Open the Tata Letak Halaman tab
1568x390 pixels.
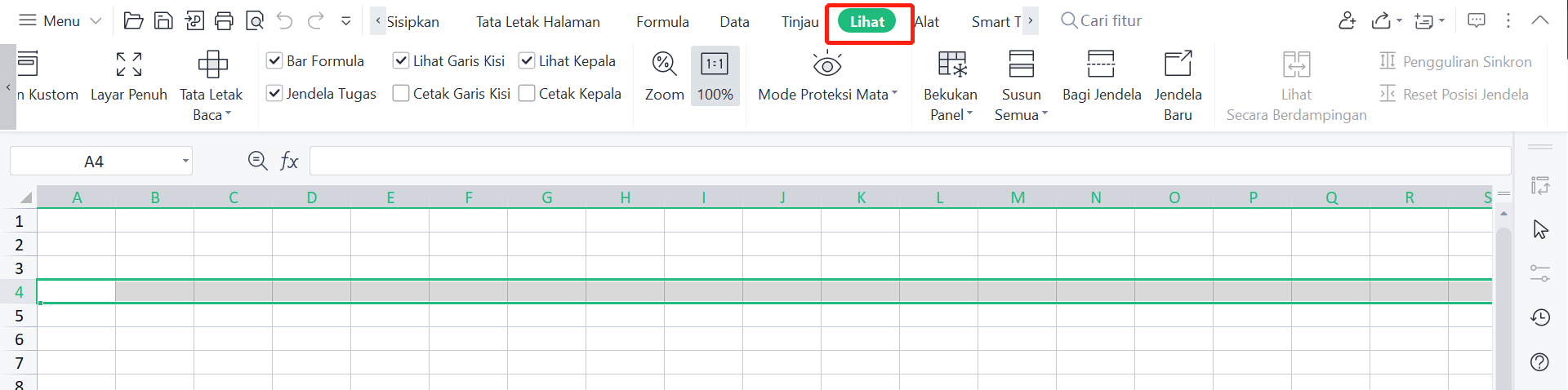[x=537, y=22]
